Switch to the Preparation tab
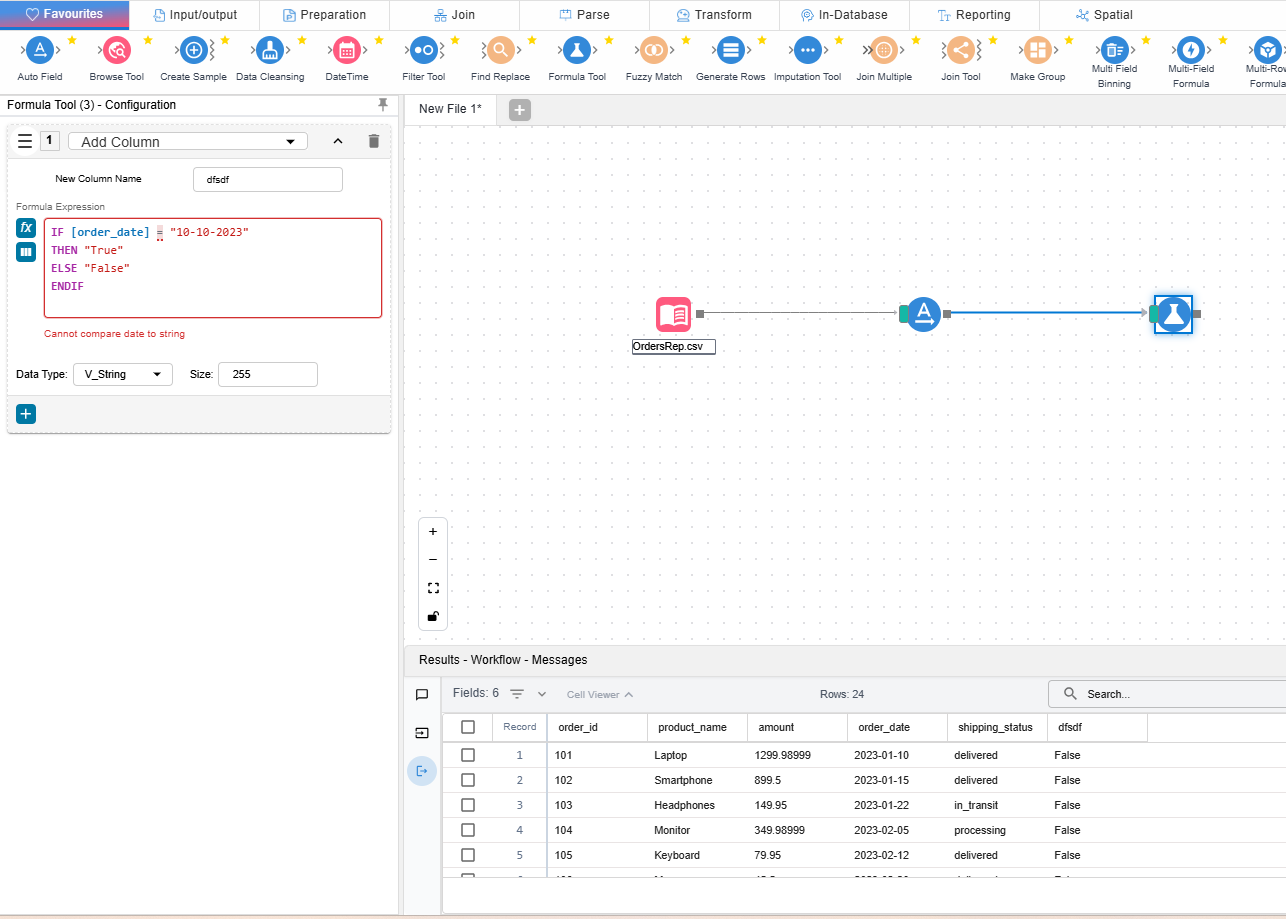Image resolution: width=1286 pixels, height=919 pixels. (x=324, y=15)
